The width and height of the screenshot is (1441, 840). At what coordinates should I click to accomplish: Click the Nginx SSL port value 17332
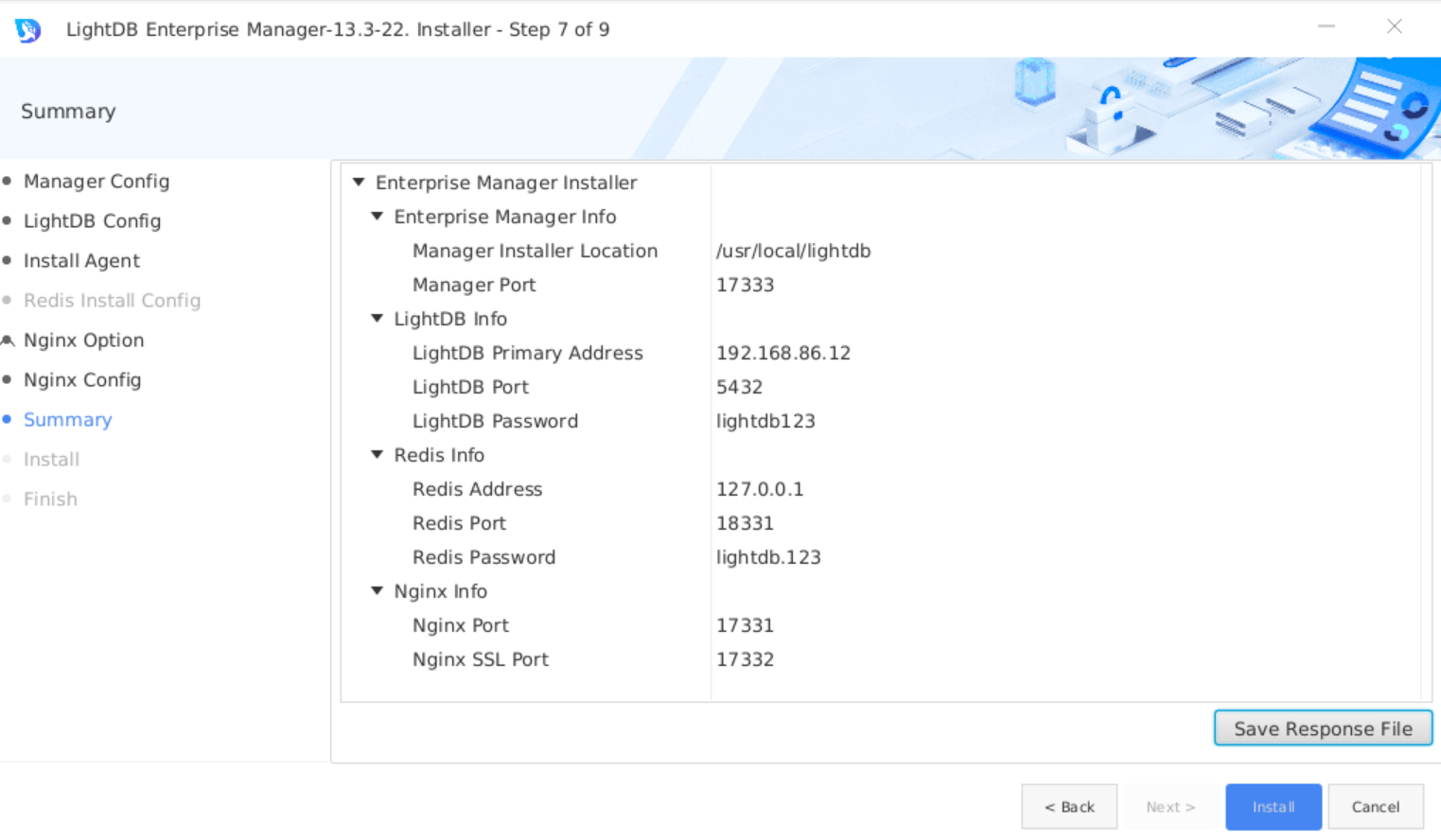[745, 659]
